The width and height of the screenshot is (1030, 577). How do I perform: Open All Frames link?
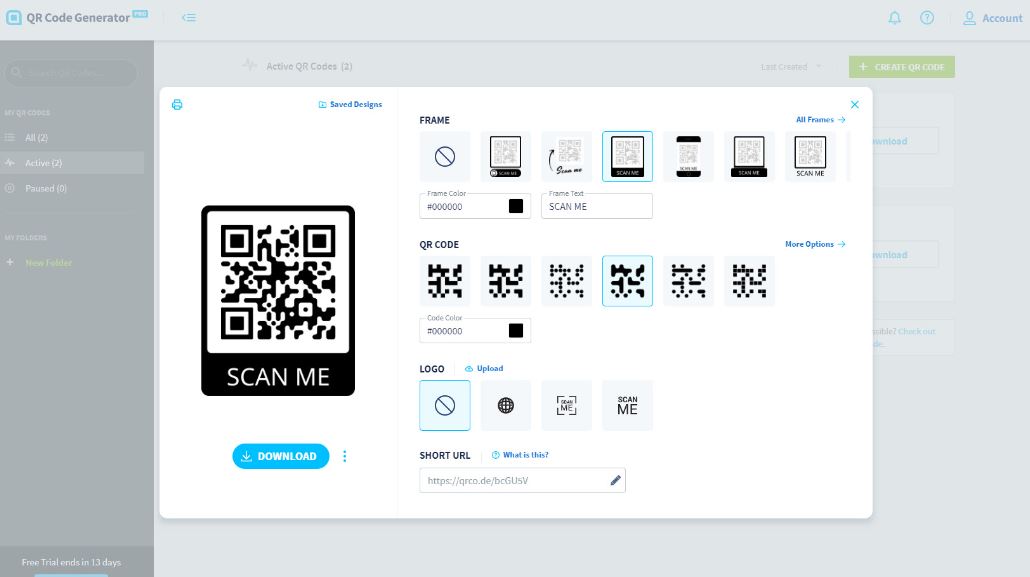tap(820, 120)
